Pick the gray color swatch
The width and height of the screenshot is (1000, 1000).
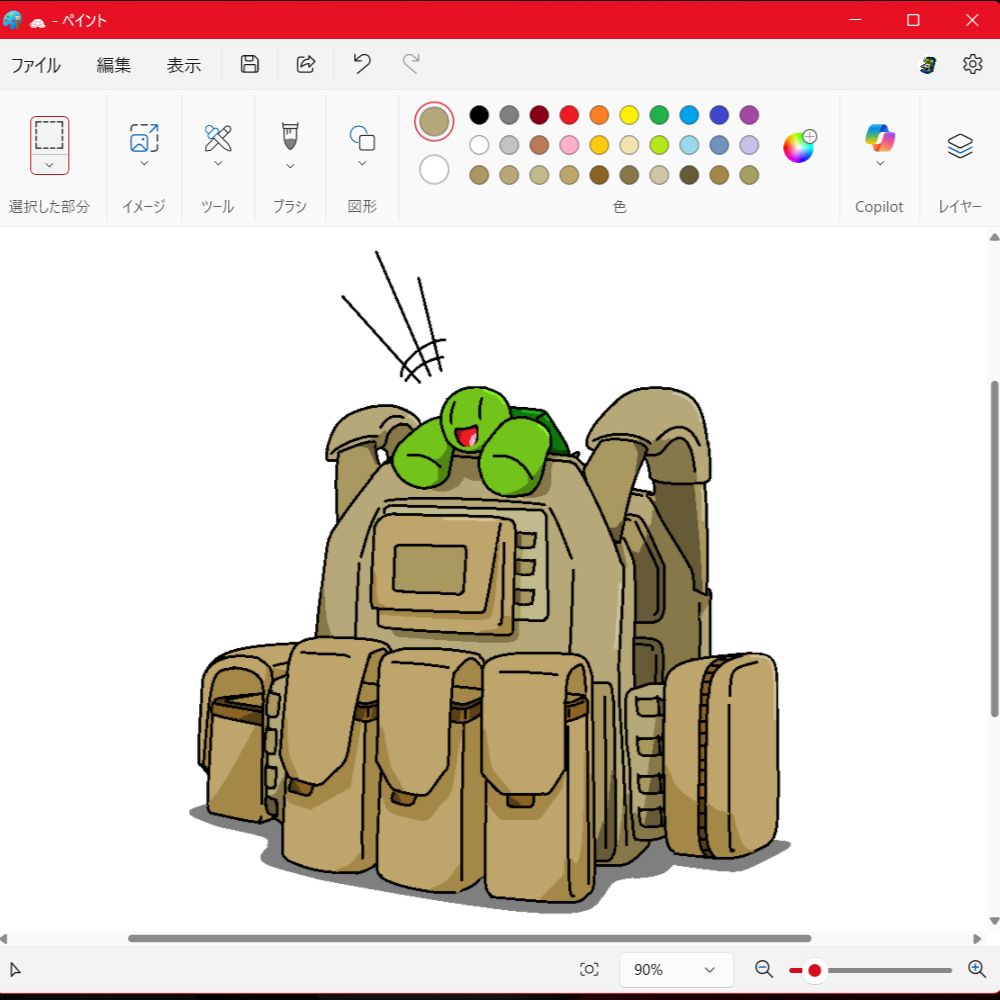pos(509,115)
